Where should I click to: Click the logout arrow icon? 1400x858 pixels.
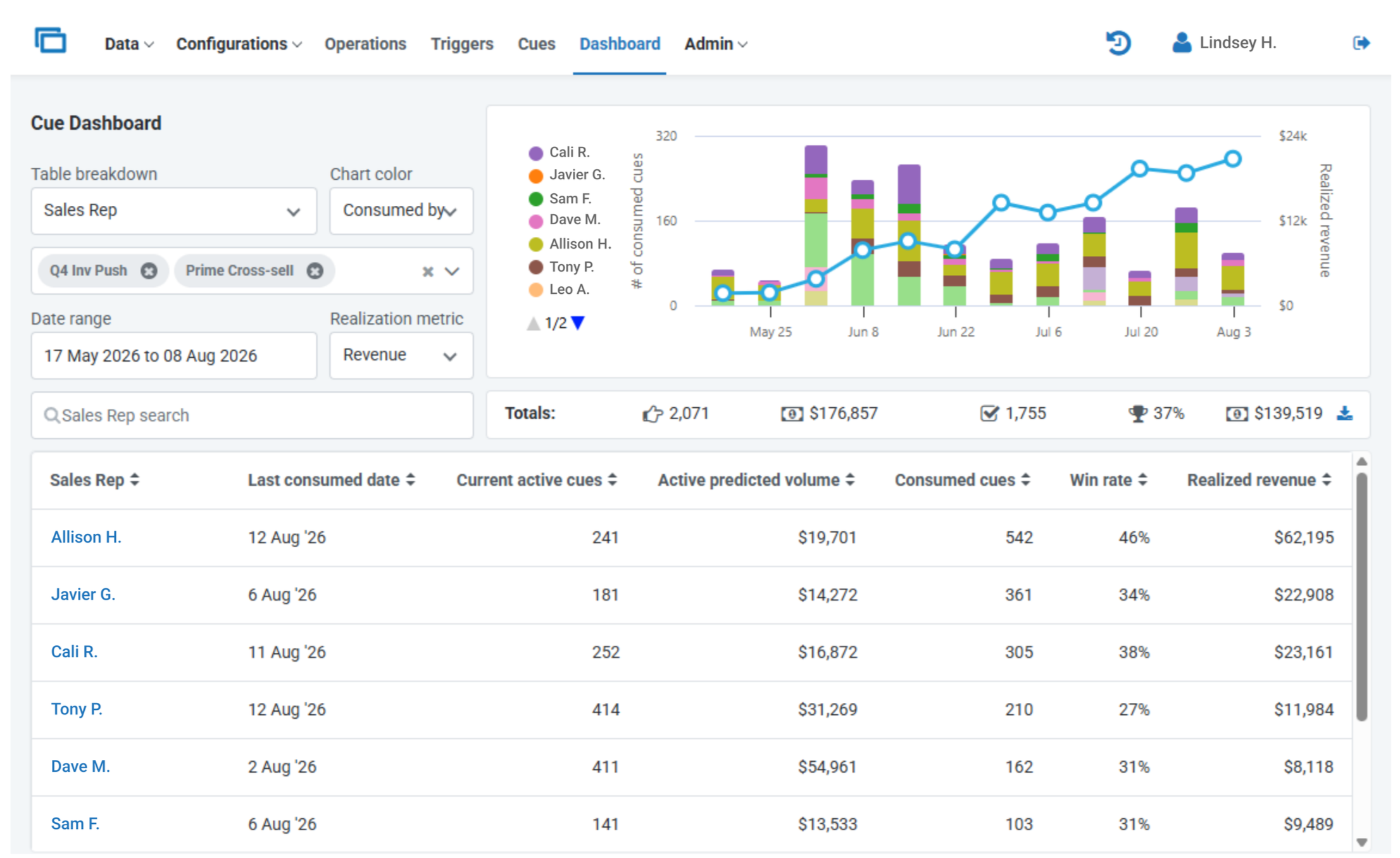pos(1361,43)
